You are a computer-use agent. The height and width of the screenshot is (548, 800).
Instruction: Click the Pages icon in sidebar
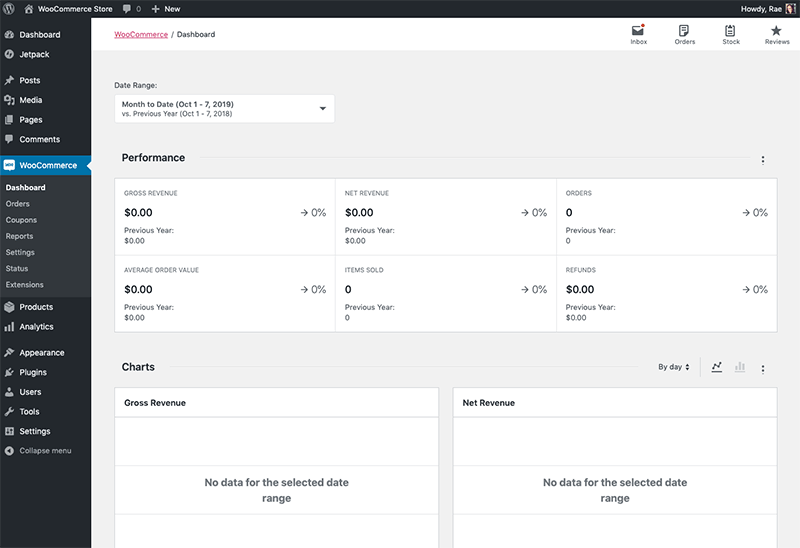tap(9, 119)
